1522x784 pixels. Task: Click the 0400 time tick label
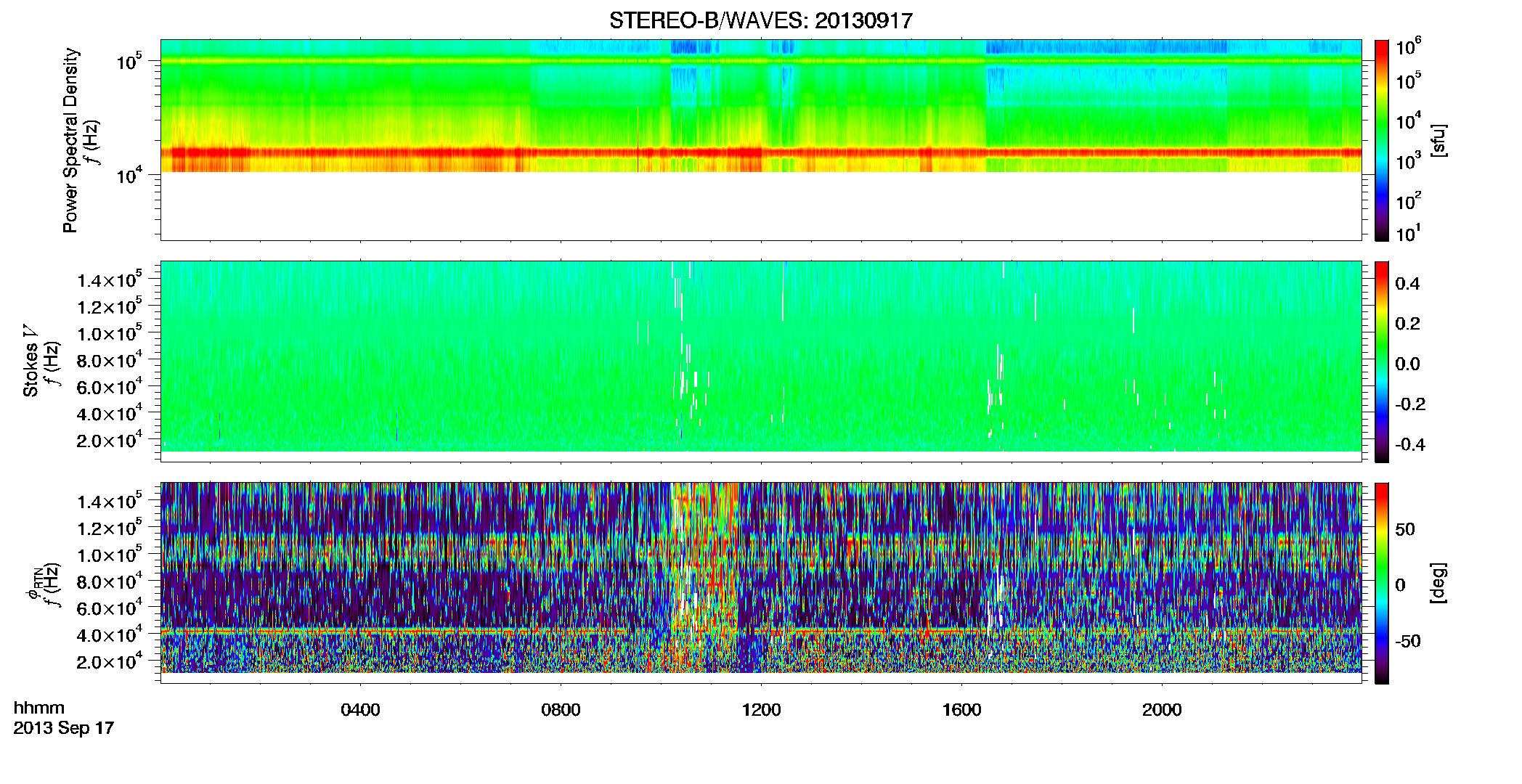click(360, 710)
